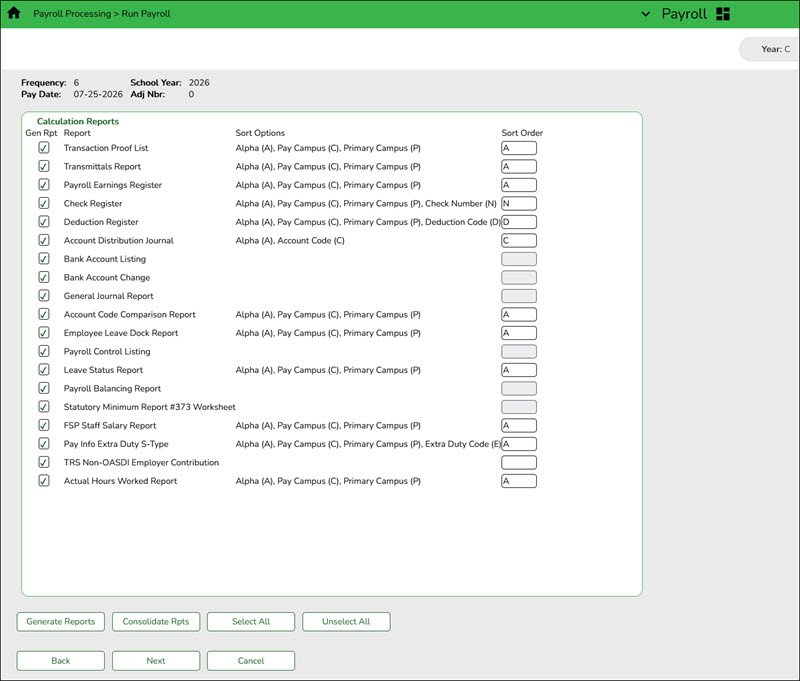Edit sort order for Transaction Proof List

point(519,148)
